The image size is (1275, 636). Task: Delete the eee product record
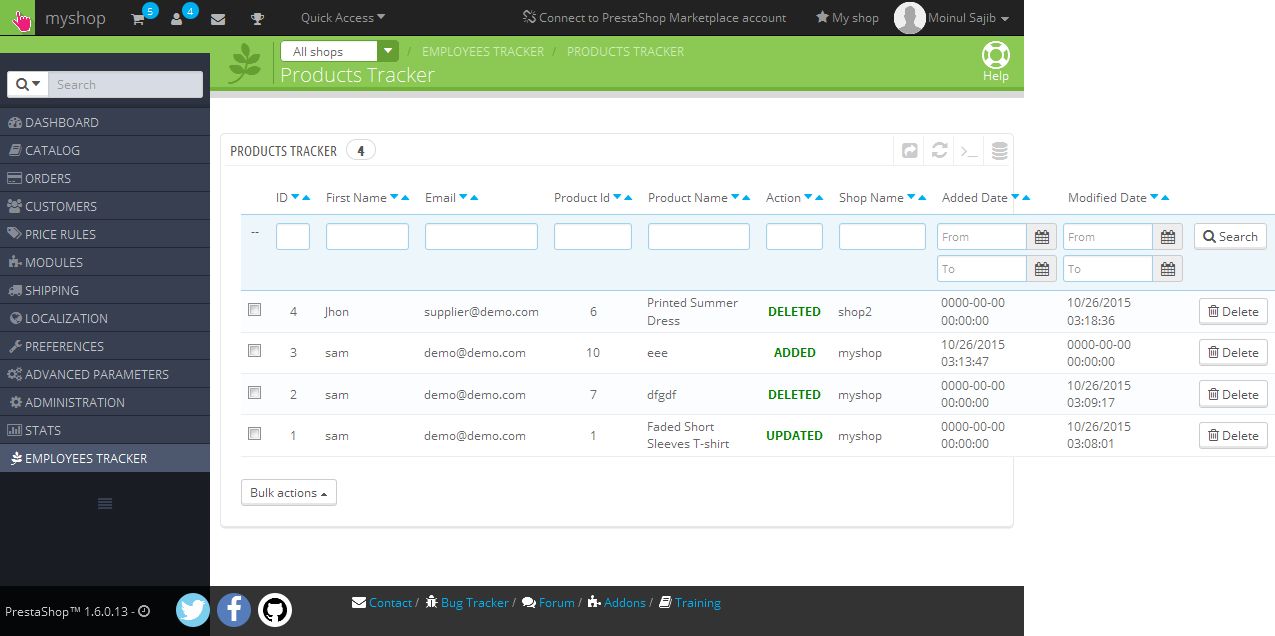(1233, 352)
